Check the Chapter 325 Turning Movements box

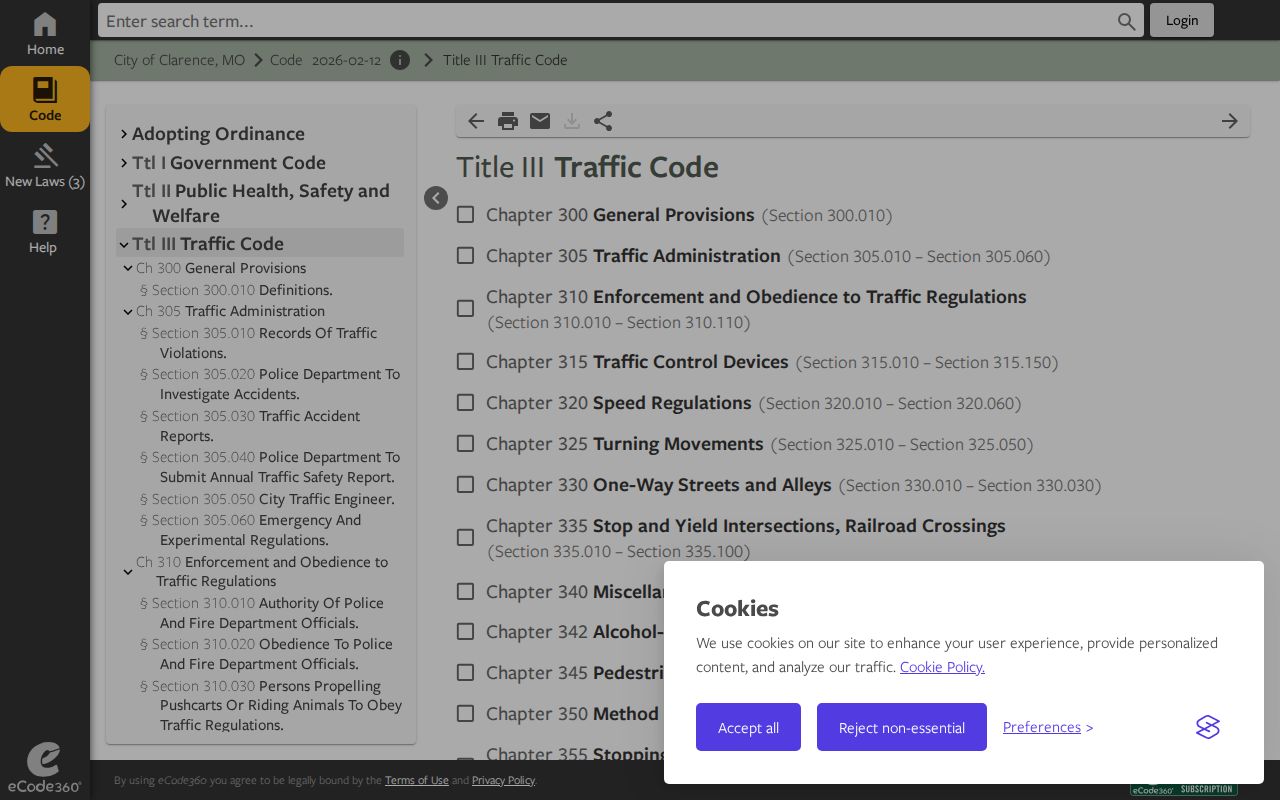[x=465, y=444]
